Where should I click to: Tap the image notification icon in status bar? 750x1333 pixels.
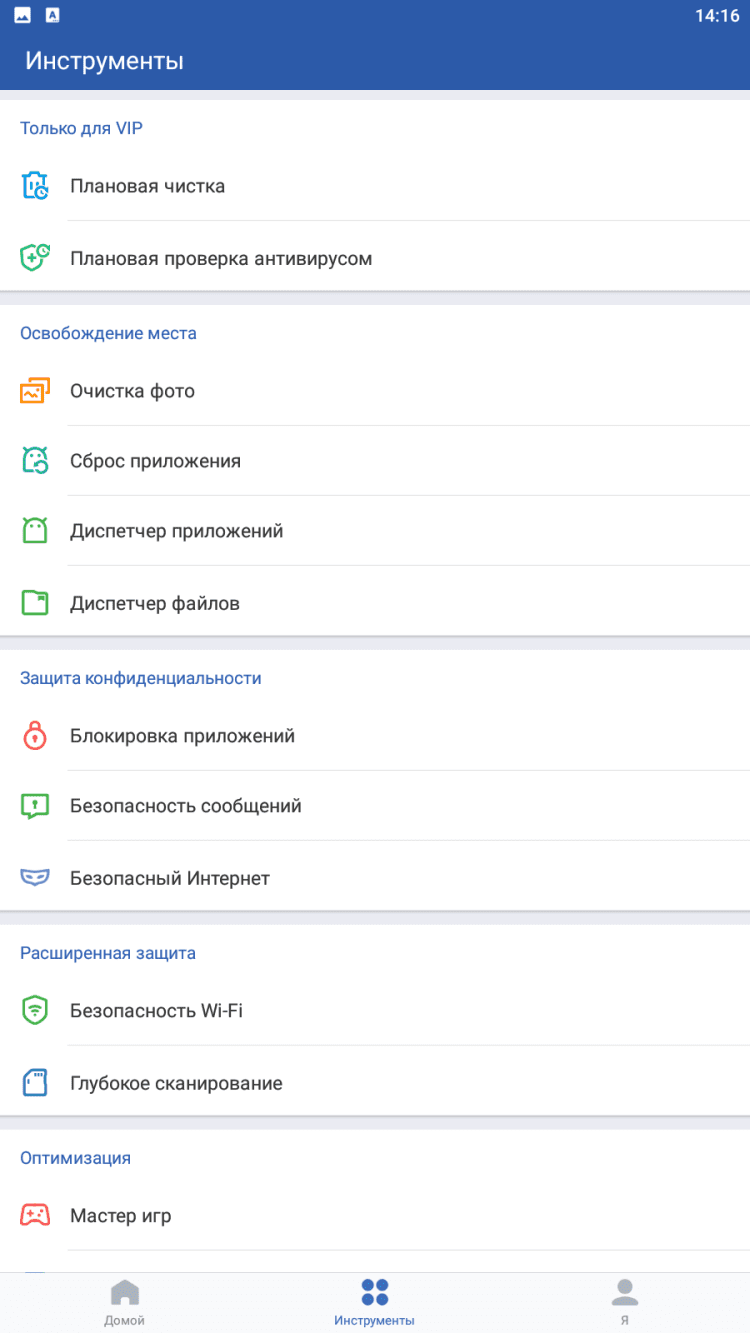[22, 15]
